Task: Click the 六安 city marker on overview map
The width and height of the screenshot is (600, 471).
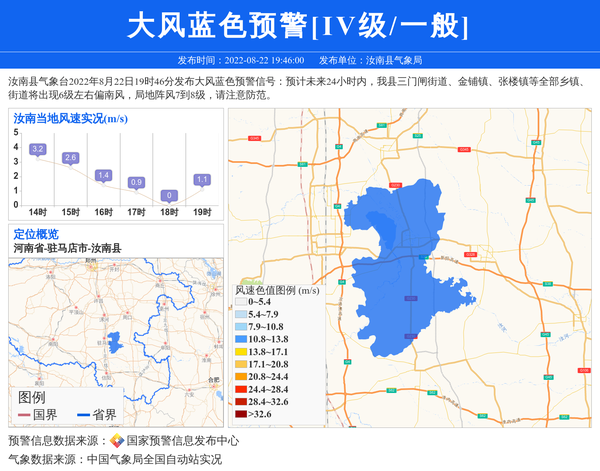Action: coord(189,392)
